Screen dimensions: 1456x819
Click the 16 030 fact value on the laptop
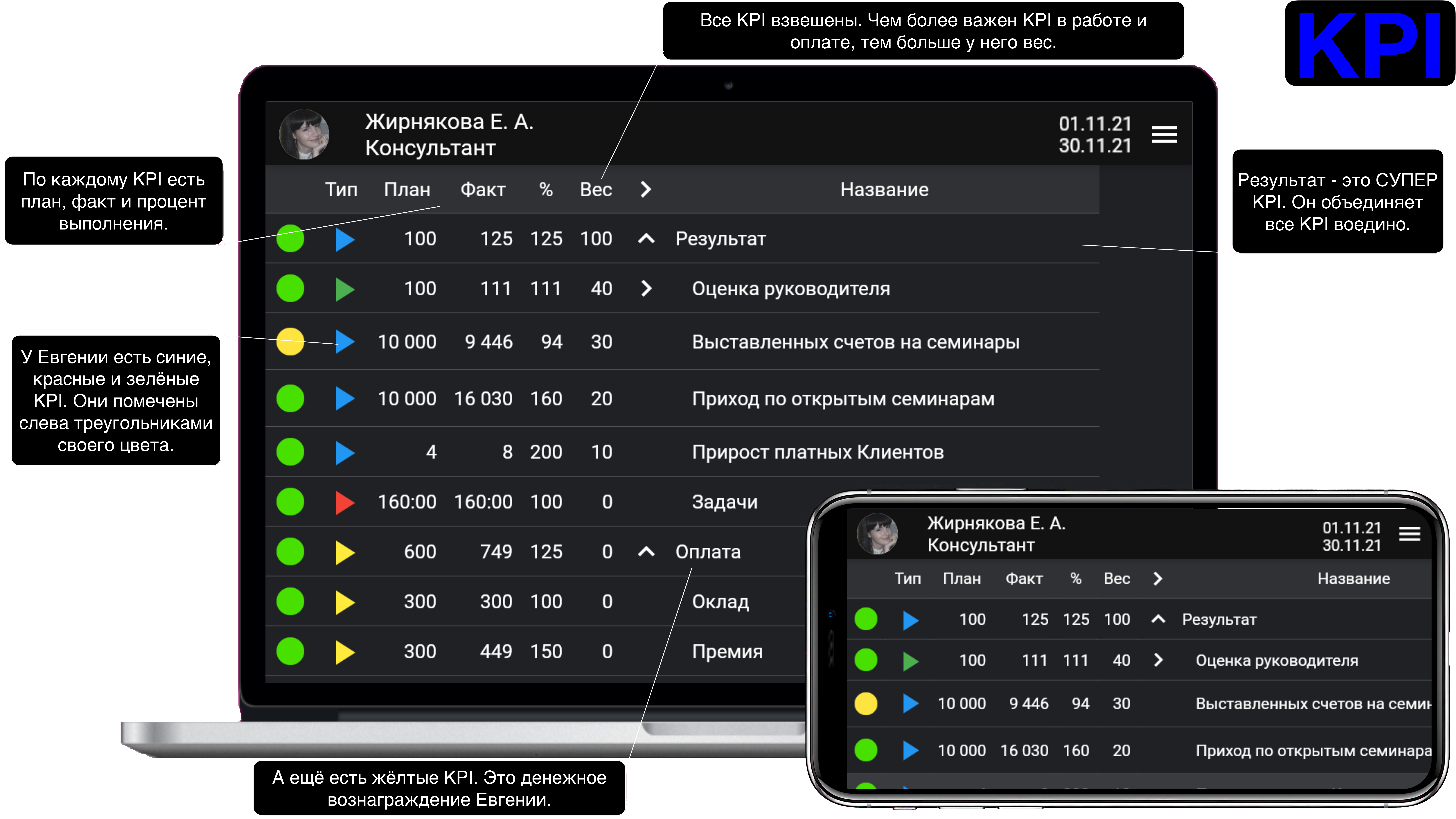[x=483, y=399]
